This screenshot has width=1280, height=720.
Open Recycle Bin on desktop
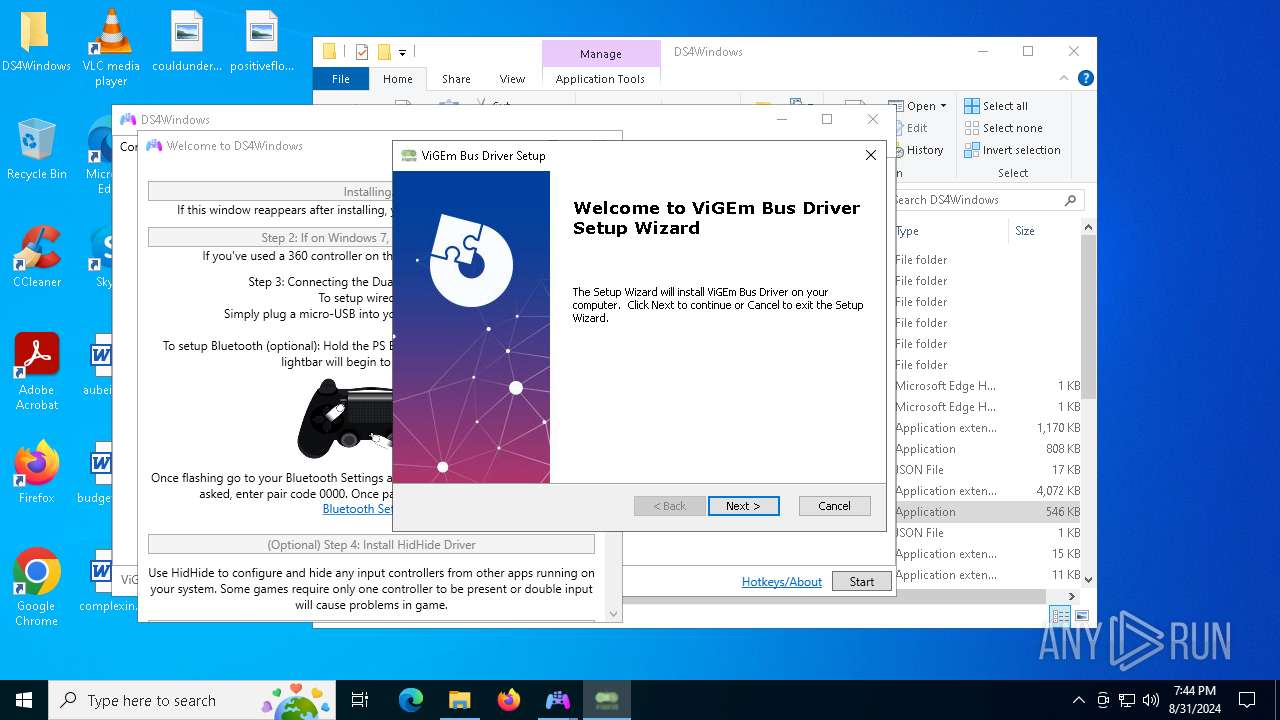tap(36, 150)
